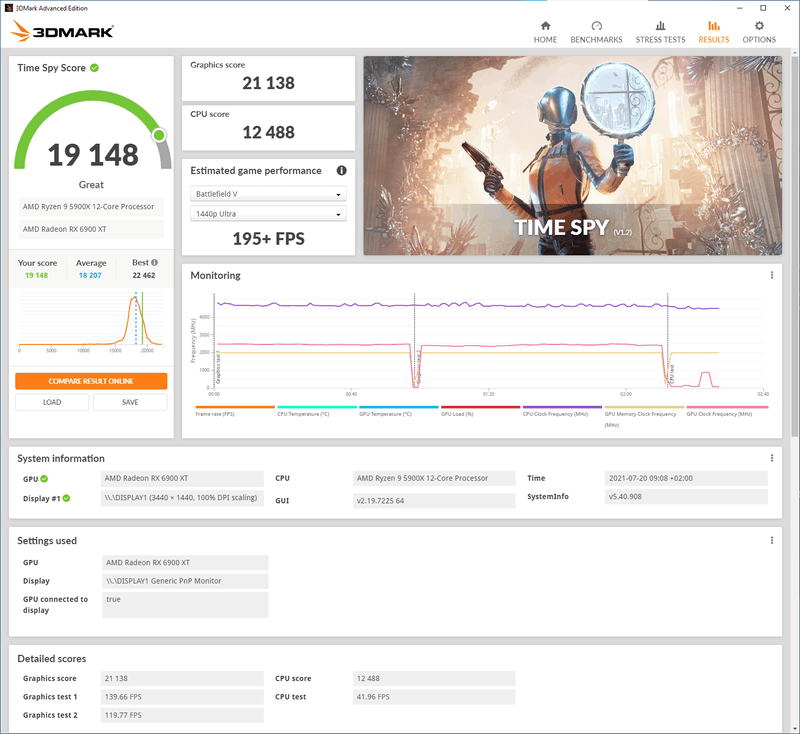Screen dimensions: 800x734
Task: Click the Options gear icon
Action: pyautogui.click(x=759, y=26)
